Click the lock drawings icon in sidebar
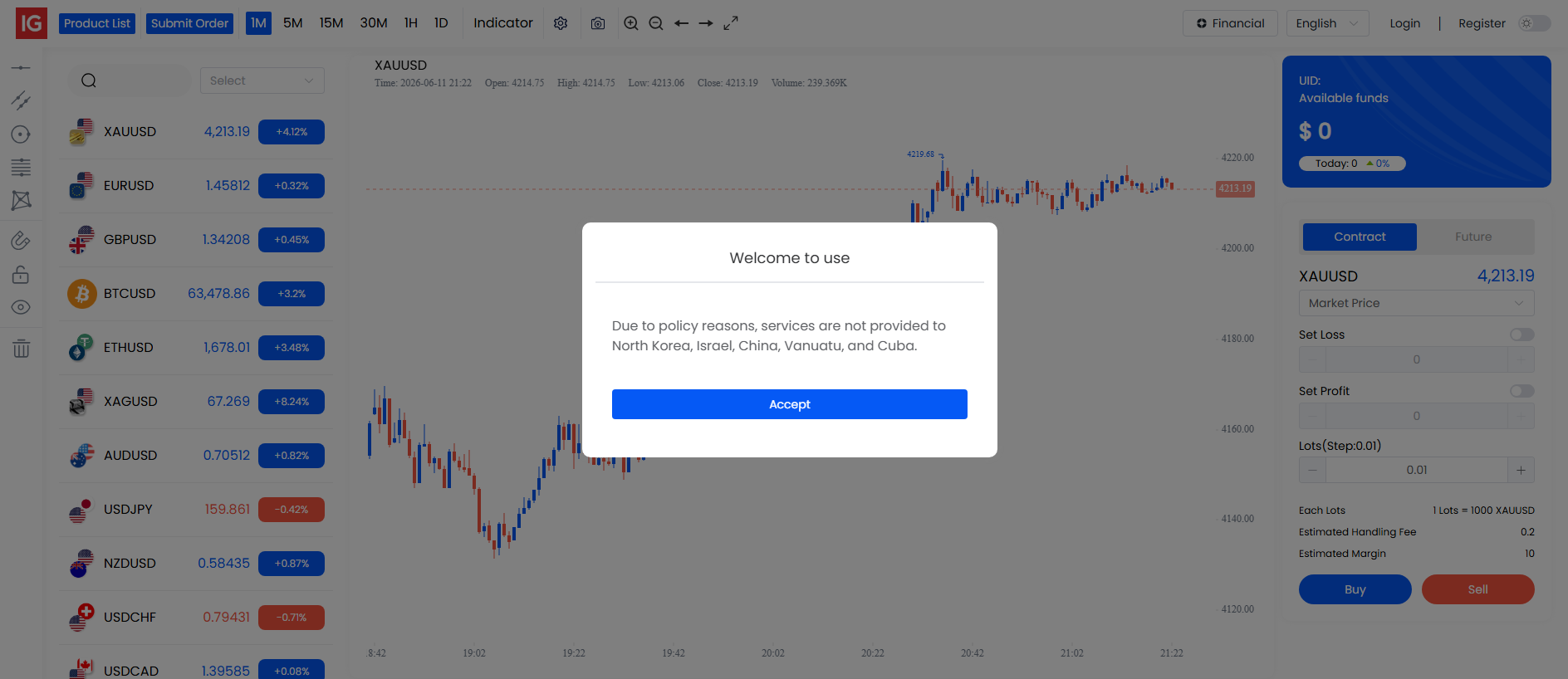The height and width of the screenshot is (679, 1568). pyautogui.click(x=21, y=274)
